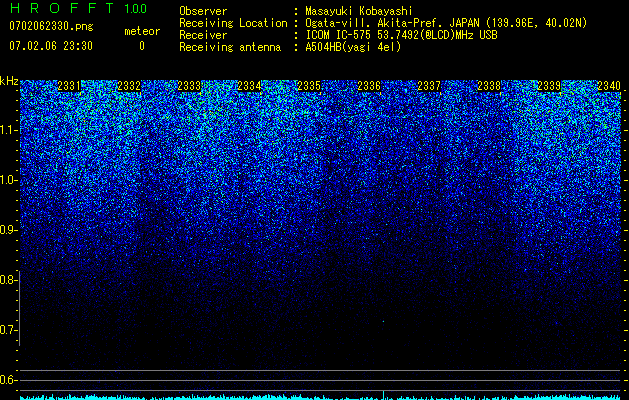The height and width of the screenshot is (400, 629).
Task: Click the 0.6 kHz axis tick label
Action: 8,380
